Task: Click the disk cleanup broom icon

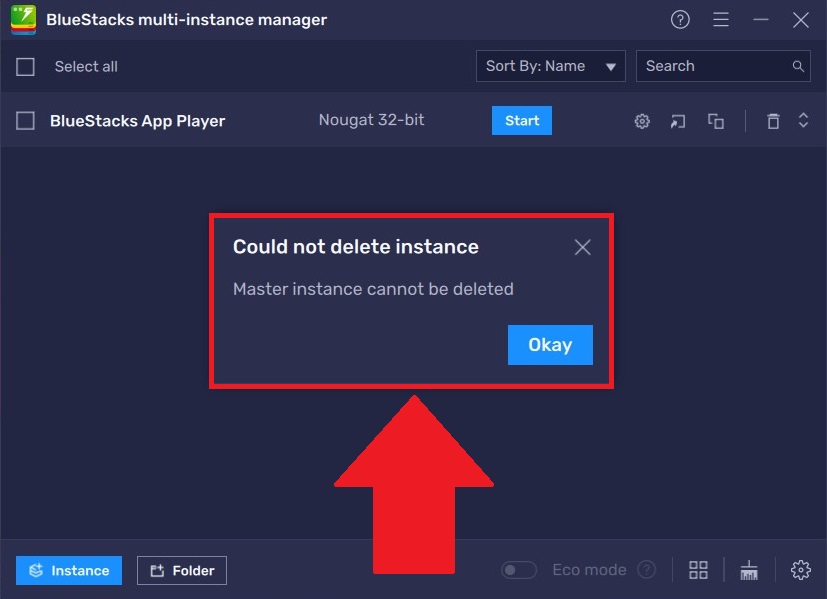Action: point(749,570)
